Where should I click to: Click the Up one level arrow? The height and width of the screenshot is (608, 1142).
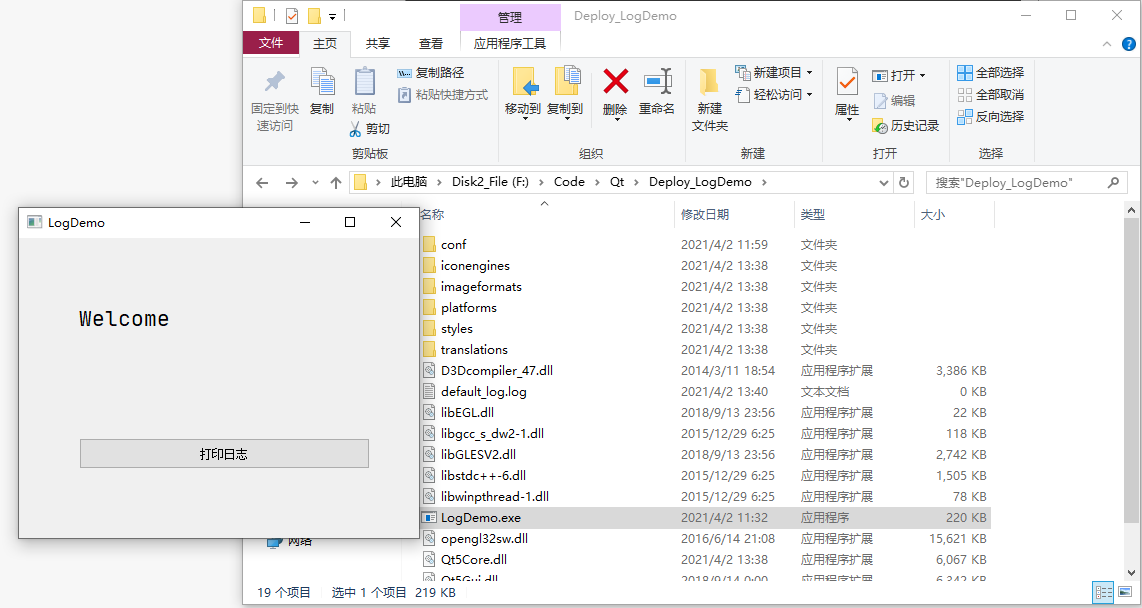(x=336, y=183)
